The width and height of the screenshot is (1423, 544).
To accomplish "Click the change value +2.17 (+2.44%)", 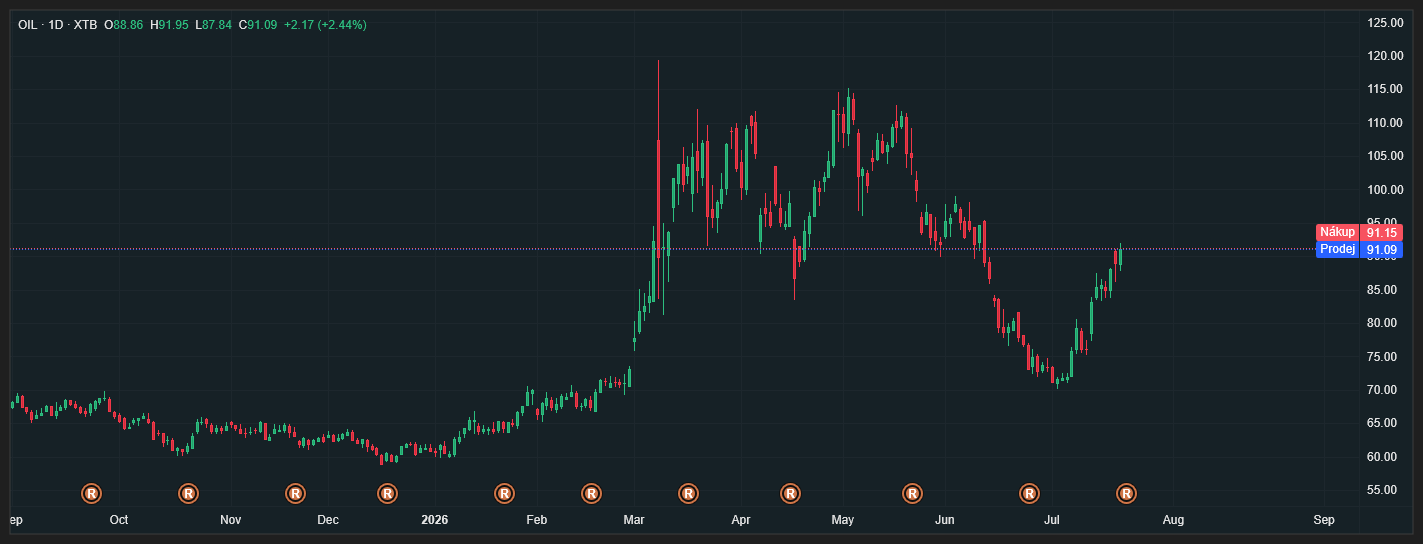I will (x=325, y=24).
